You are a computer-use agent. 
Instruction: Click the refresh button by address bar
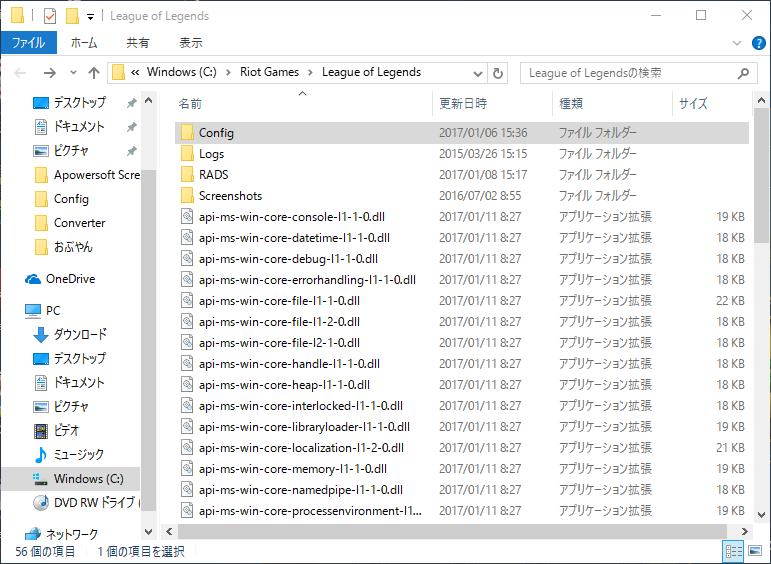[498, 73]
